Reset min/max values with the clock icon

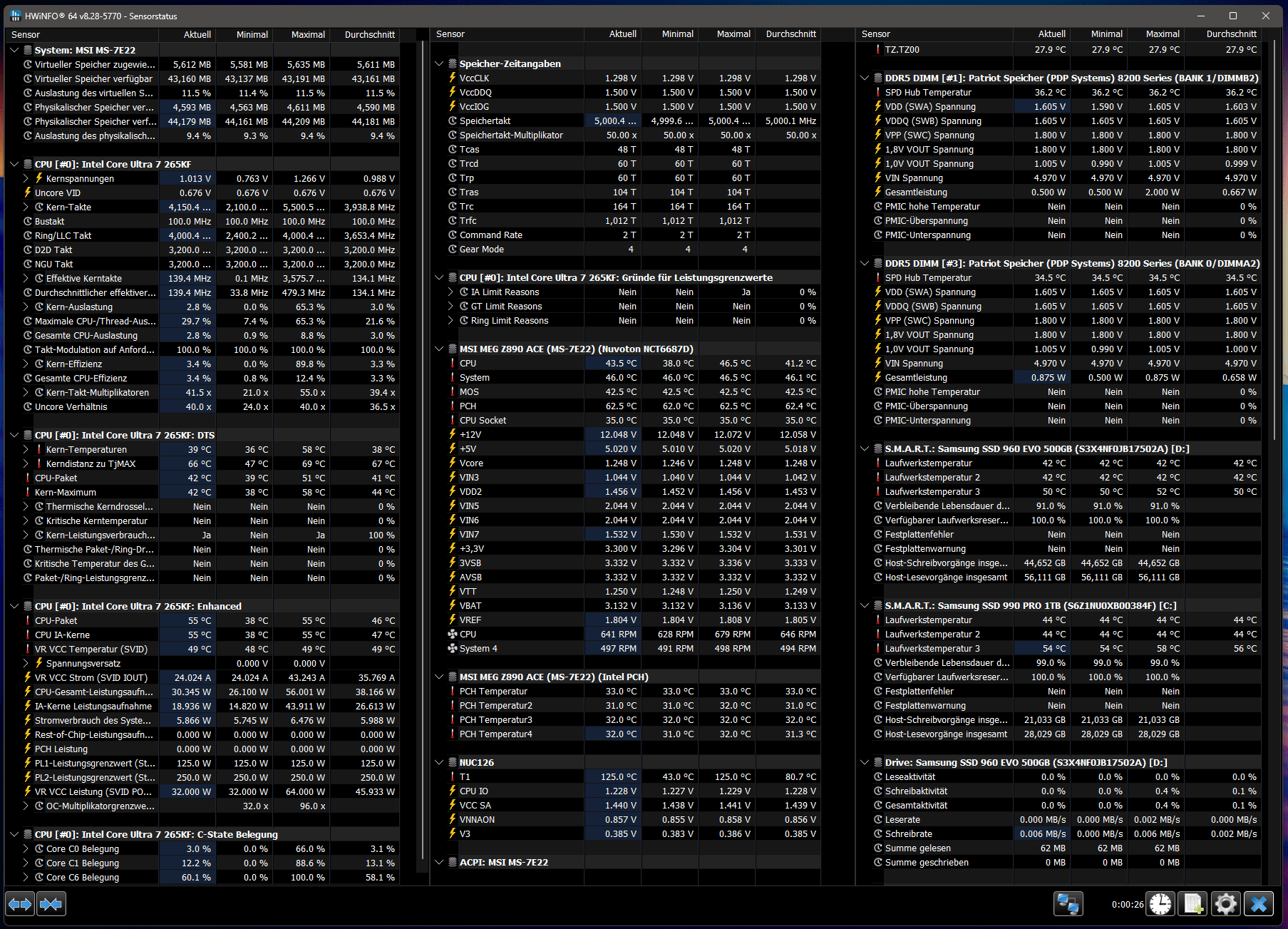click(x=1160, y=904)
